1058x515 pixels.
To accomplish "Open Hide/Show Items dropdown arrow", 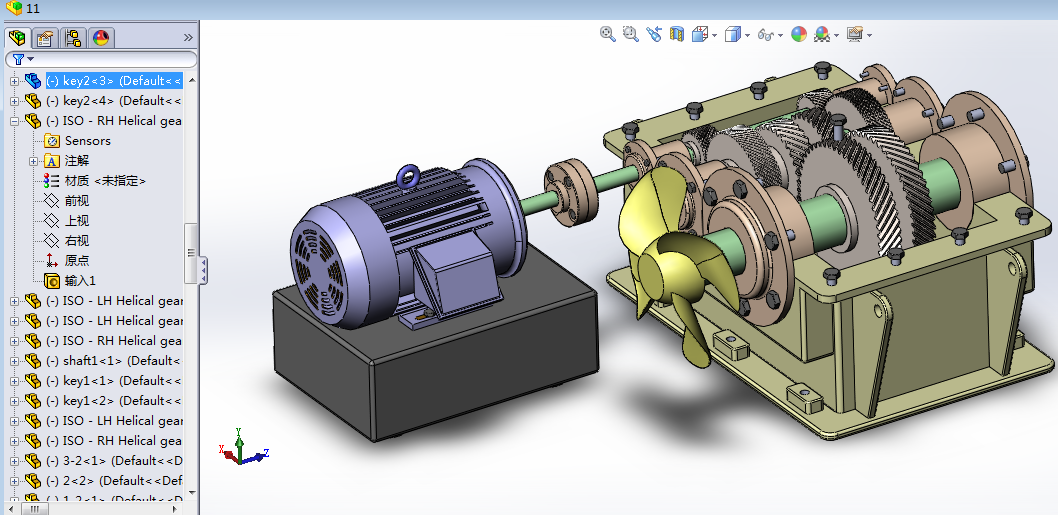I will click(x=781, y=35).
